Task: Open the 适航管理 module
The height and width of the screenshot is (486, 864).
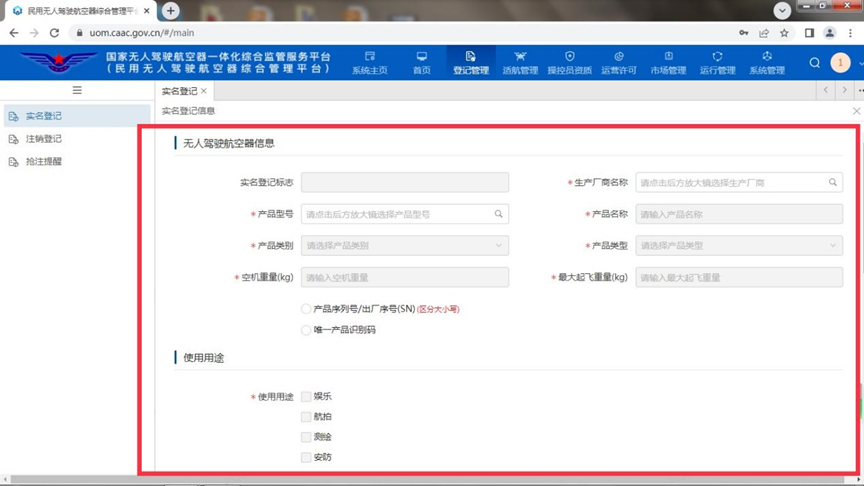Action: [x=520, y=63]
